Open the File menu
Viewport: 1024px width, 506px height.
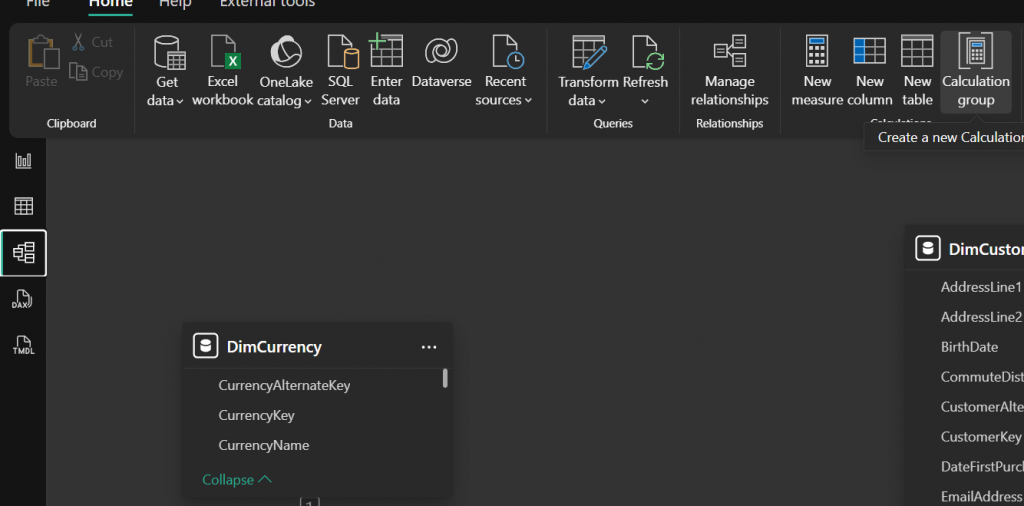click(x=37, y=4)
